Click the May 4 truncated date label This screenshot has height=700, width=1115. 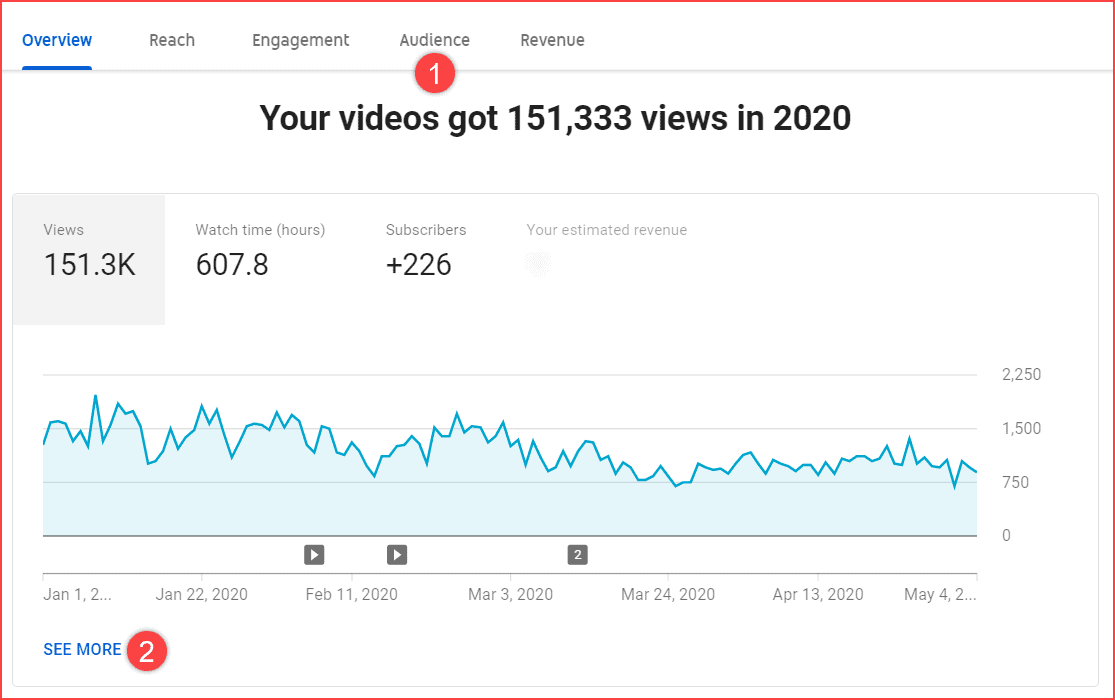click(938, 594)
